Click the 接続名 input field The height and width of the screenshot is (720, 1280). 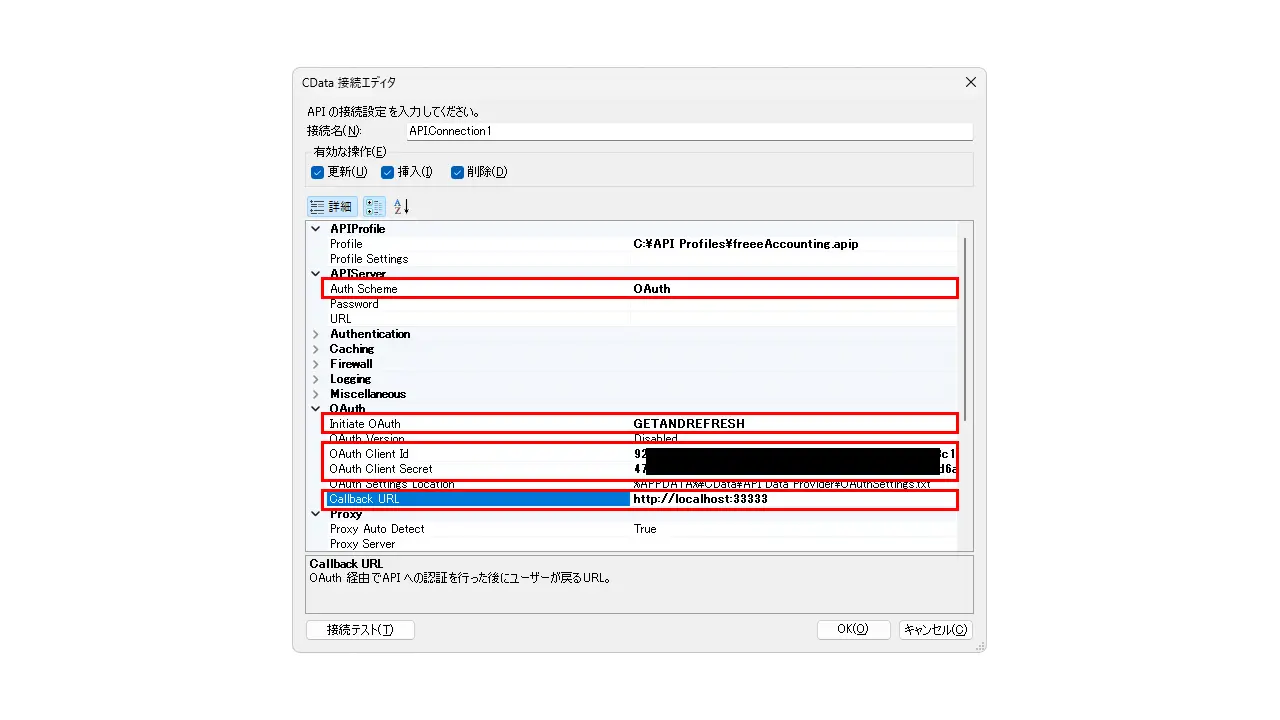689,131
